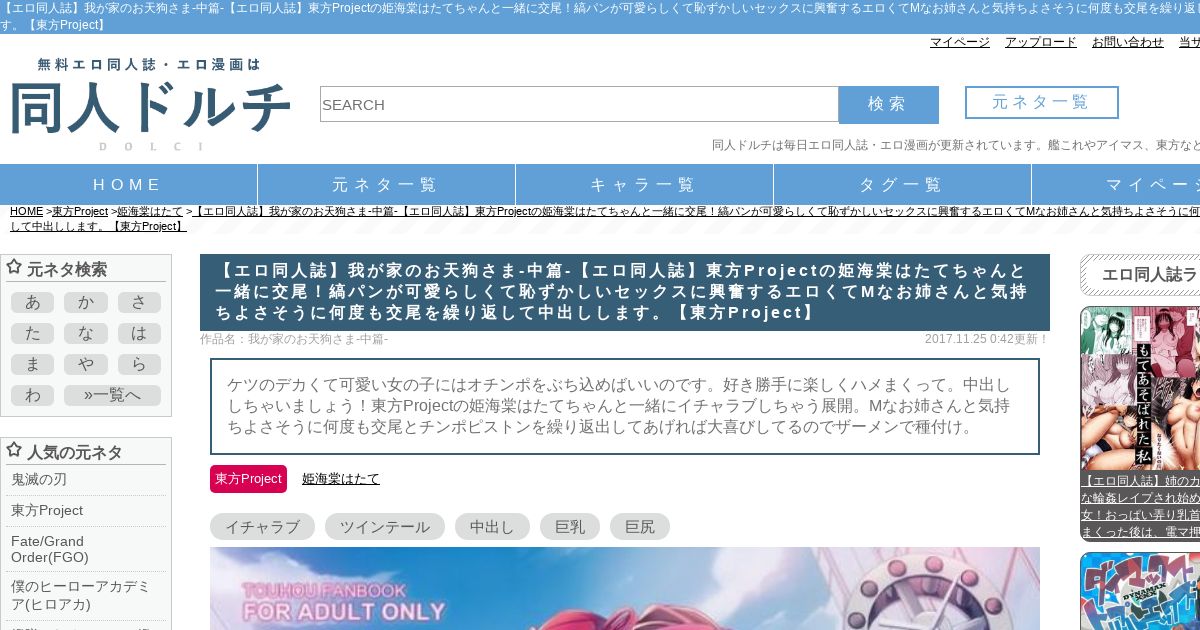The height and width of the screenshot is (630, 1200).
Task: Select 元ネタ一覧 in the blue navigation bar
Action: 386,185
